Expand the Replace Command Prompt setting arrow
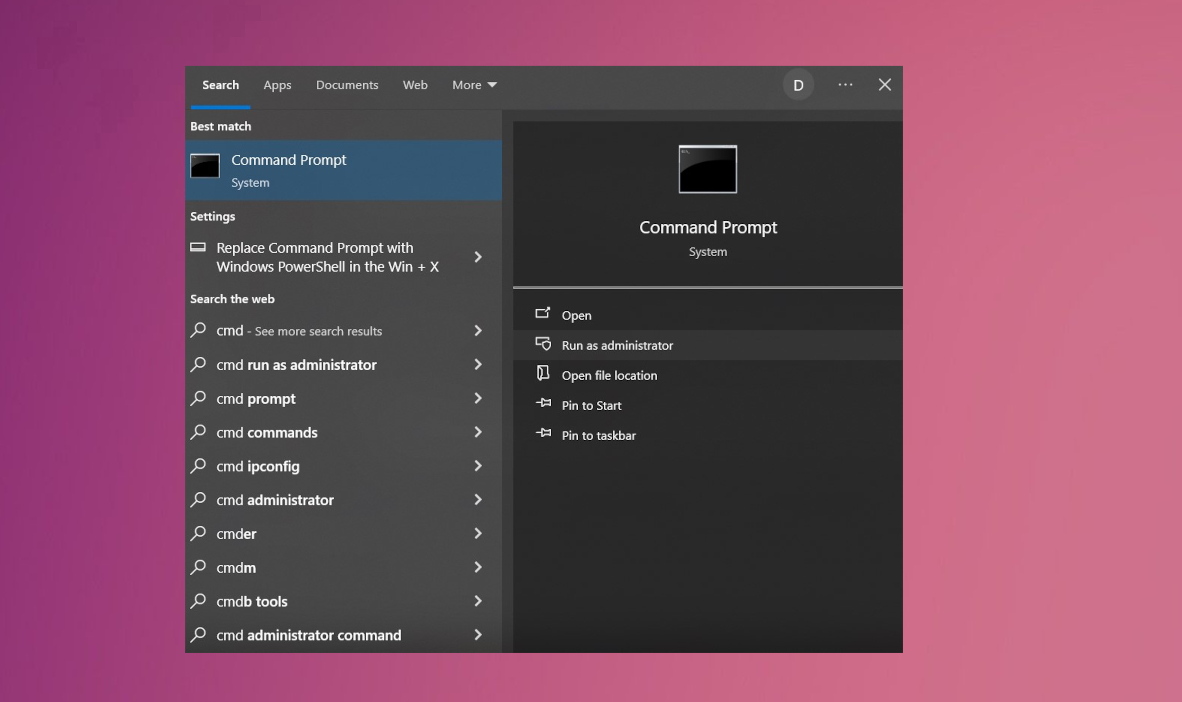The height and width of the screenshot is (702, 1182). coord(478,257)
